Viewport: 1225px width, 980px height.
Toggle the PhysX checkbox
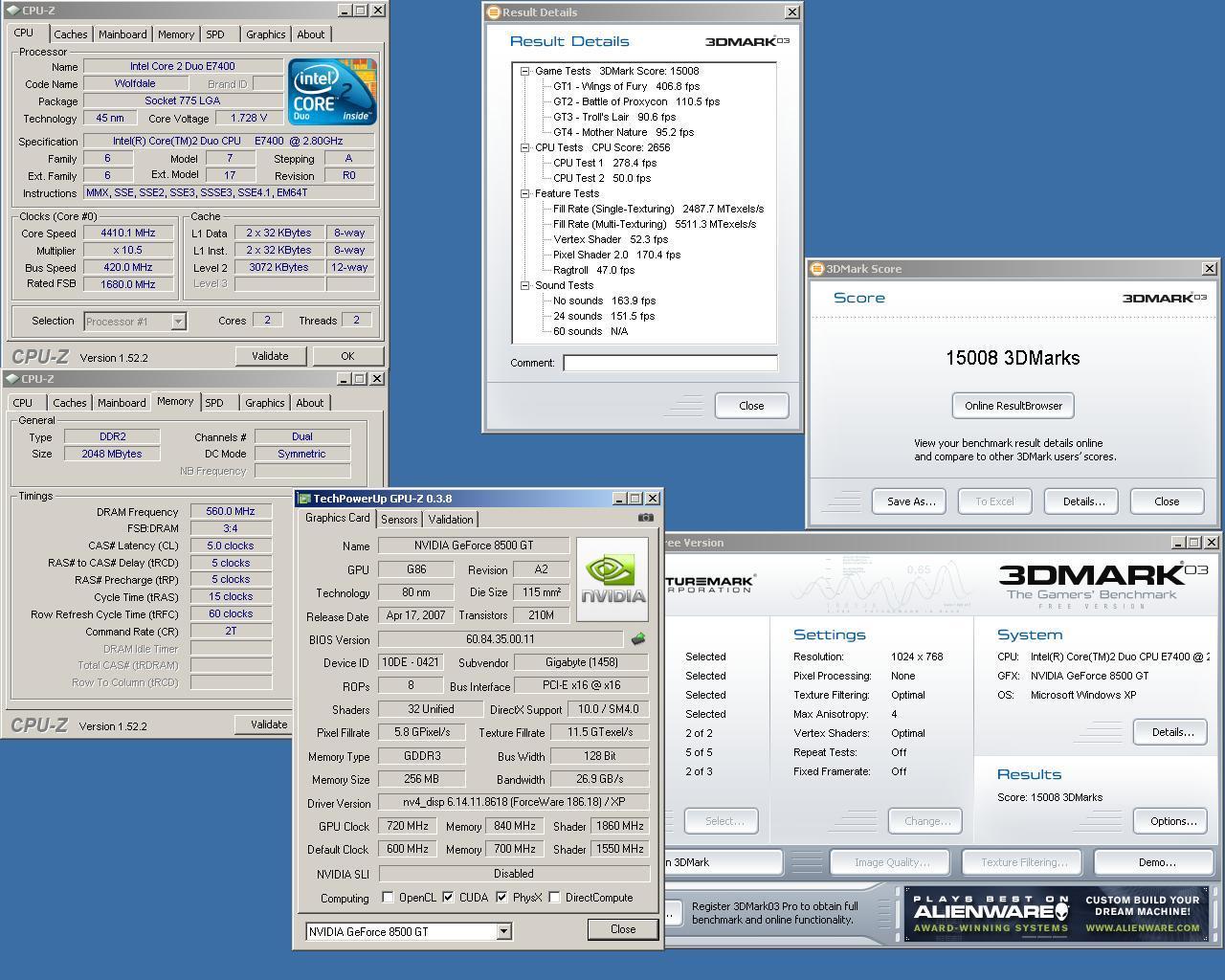pyautogui.click(x=501, y=898)
